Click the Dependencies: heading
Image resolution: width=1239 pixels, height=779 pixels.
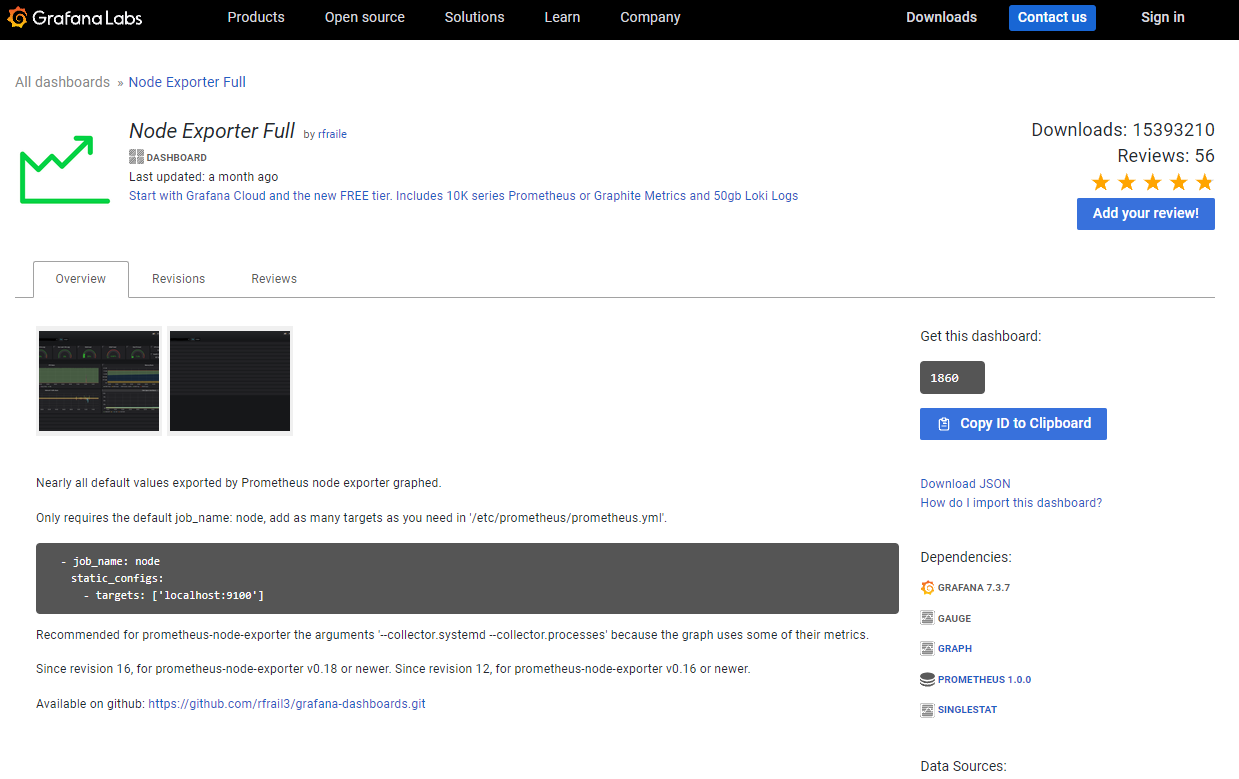966,557
